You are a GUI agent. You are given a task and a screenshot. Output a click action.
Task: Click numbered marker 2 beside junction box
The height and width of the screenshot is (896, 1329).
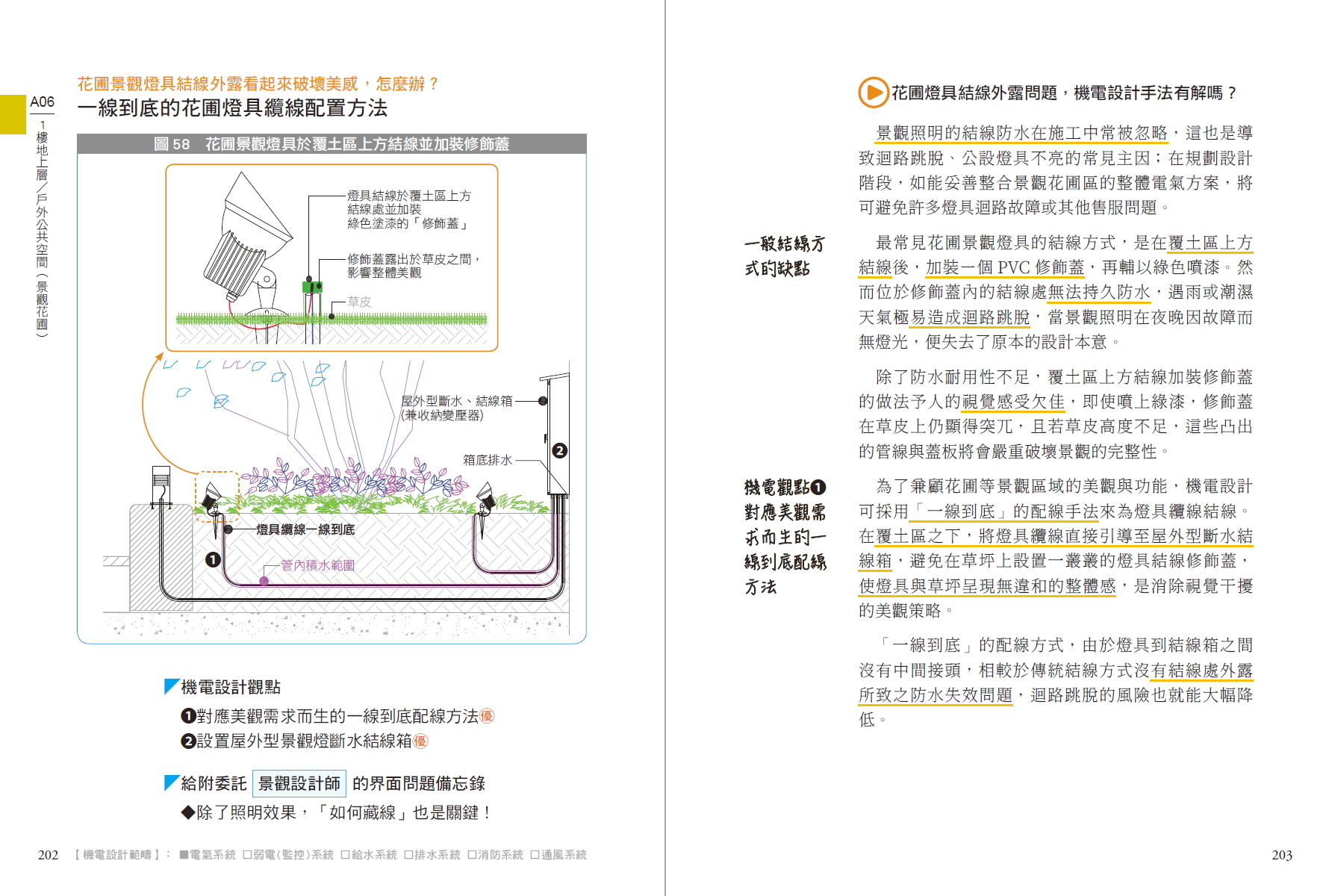(559, 450)
